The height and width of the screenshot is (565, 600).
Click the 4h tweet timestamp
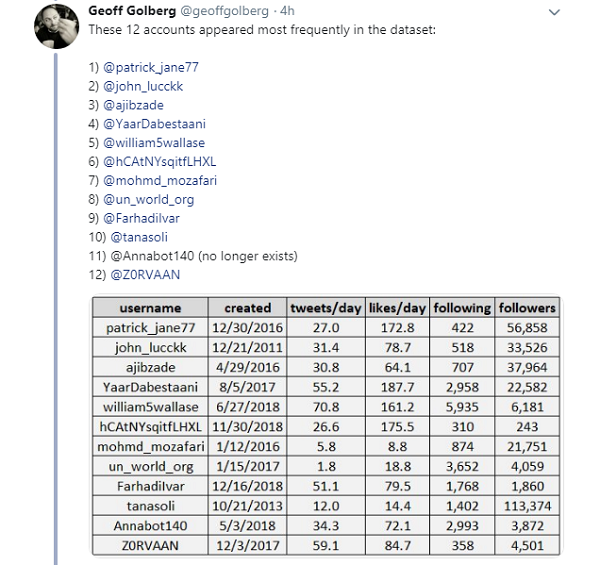click(287, 11)
